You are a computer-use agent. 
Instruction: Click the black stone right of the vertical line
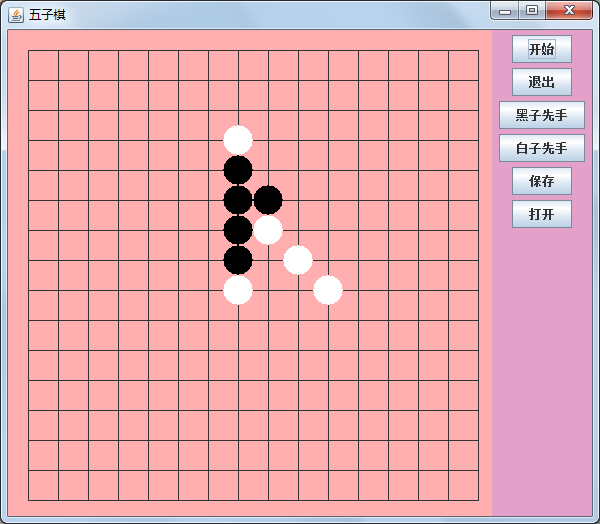pyautogui.click(x=268, y=200)
